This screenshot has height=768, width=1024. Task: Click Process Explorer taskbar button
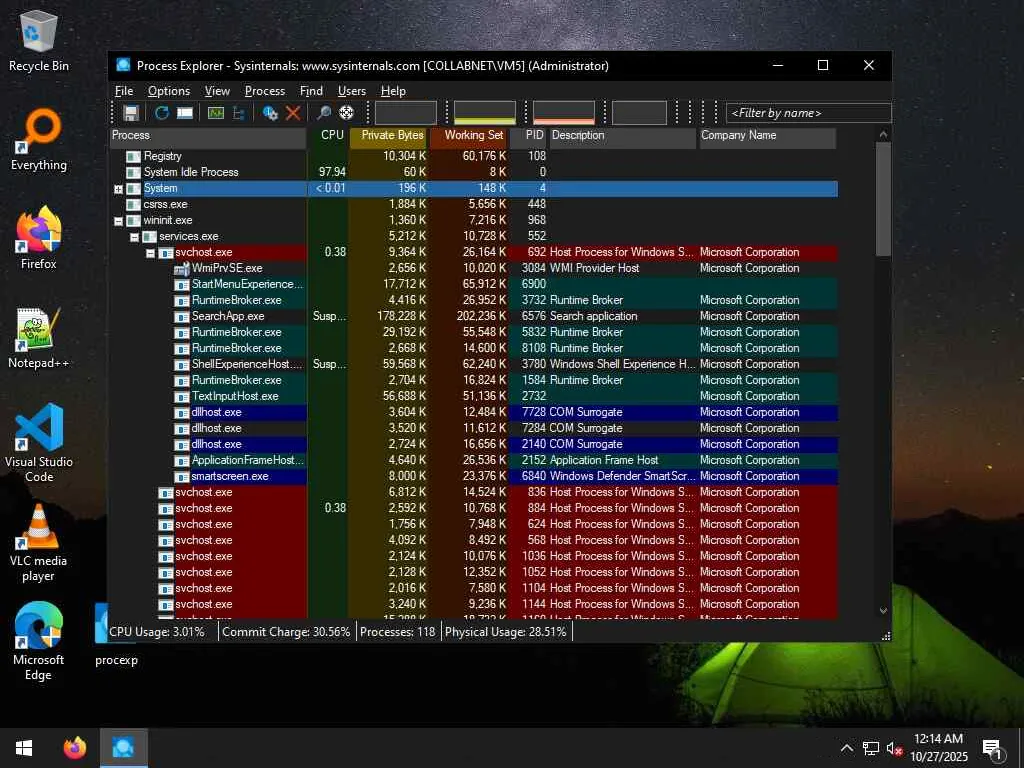click(123, 748)
